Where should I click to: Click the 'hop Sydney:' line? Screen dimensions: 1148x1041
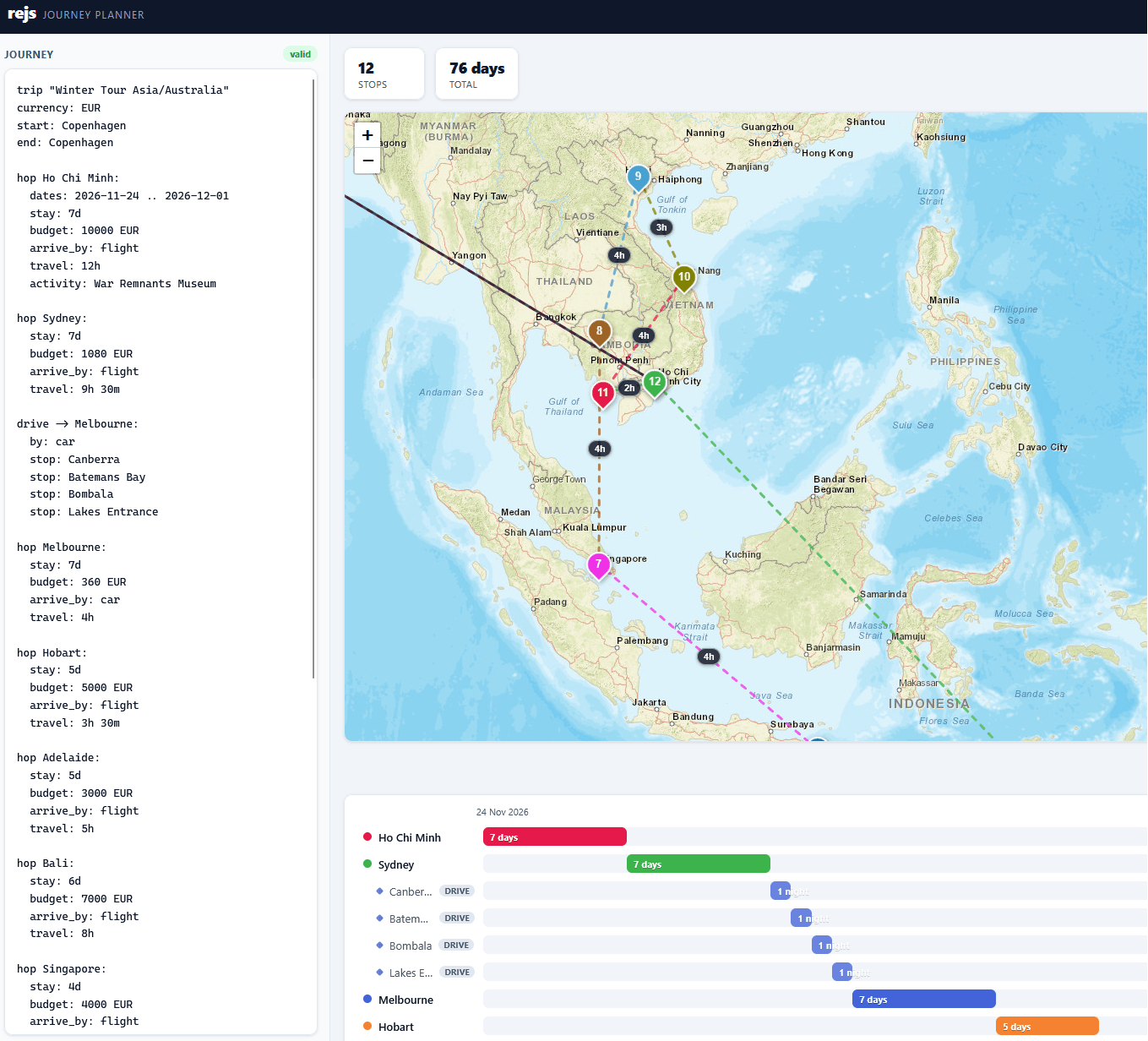tap(52, 319)
